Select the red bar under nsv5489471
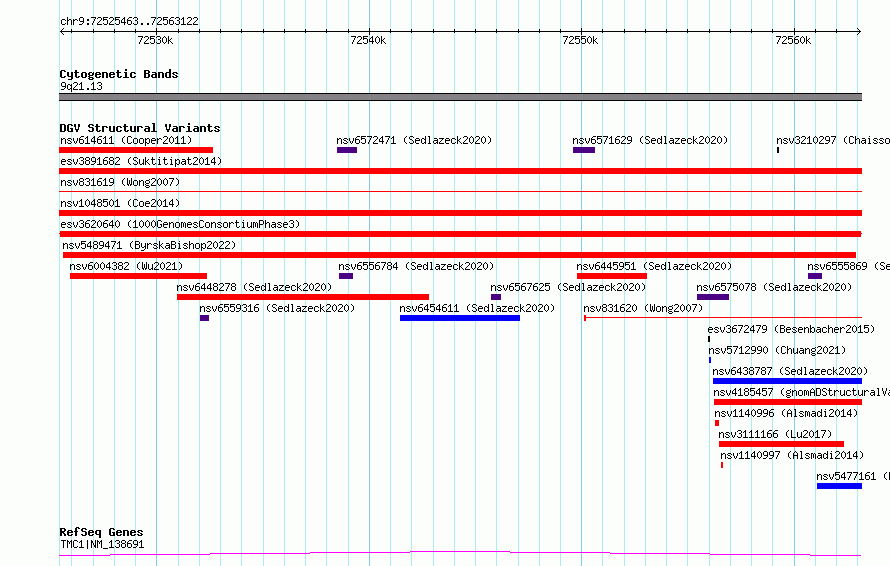This screenshot has width=890, height=566. pyautogui.click(x=459, y=255)
